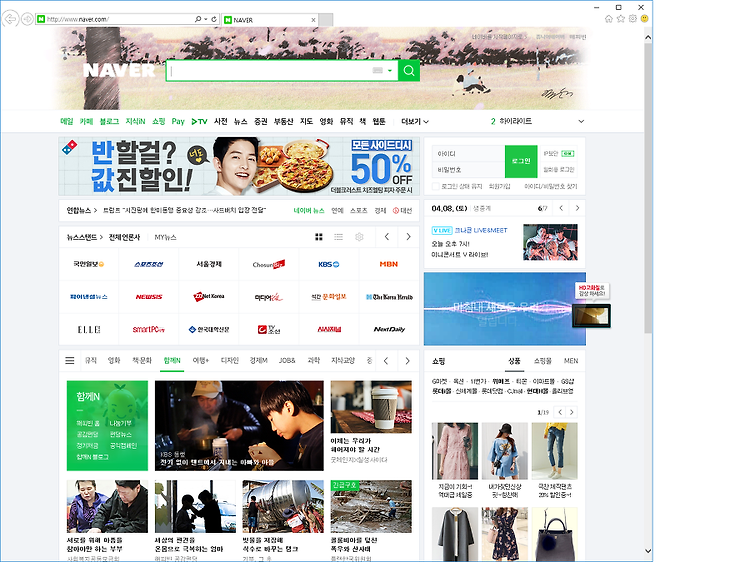This screenshot has height=562, width=750.
Task: Open the 블로그 service link
Action: coord(109,121)
